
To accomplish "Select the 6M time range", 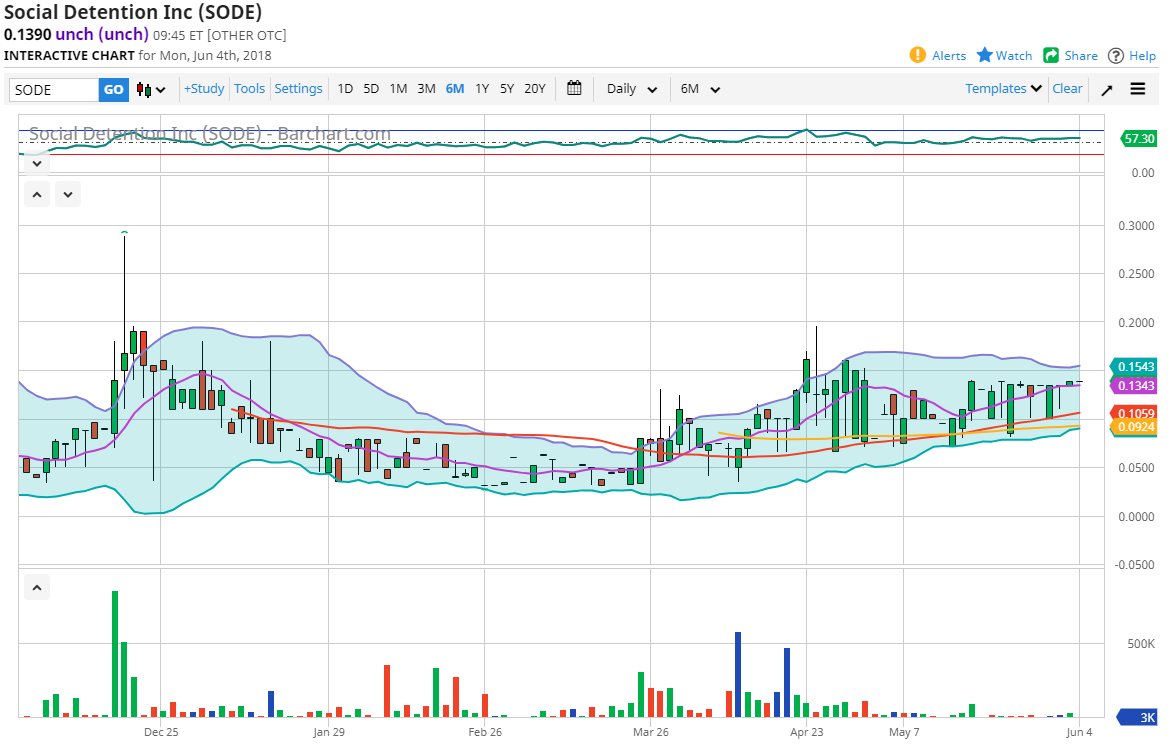I will [x=455, y=89].
